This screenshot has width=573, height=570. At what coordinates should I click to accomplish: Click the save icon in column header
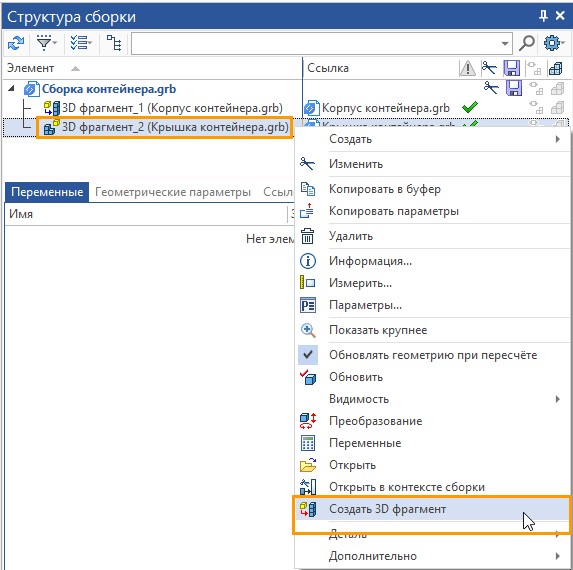512,68
